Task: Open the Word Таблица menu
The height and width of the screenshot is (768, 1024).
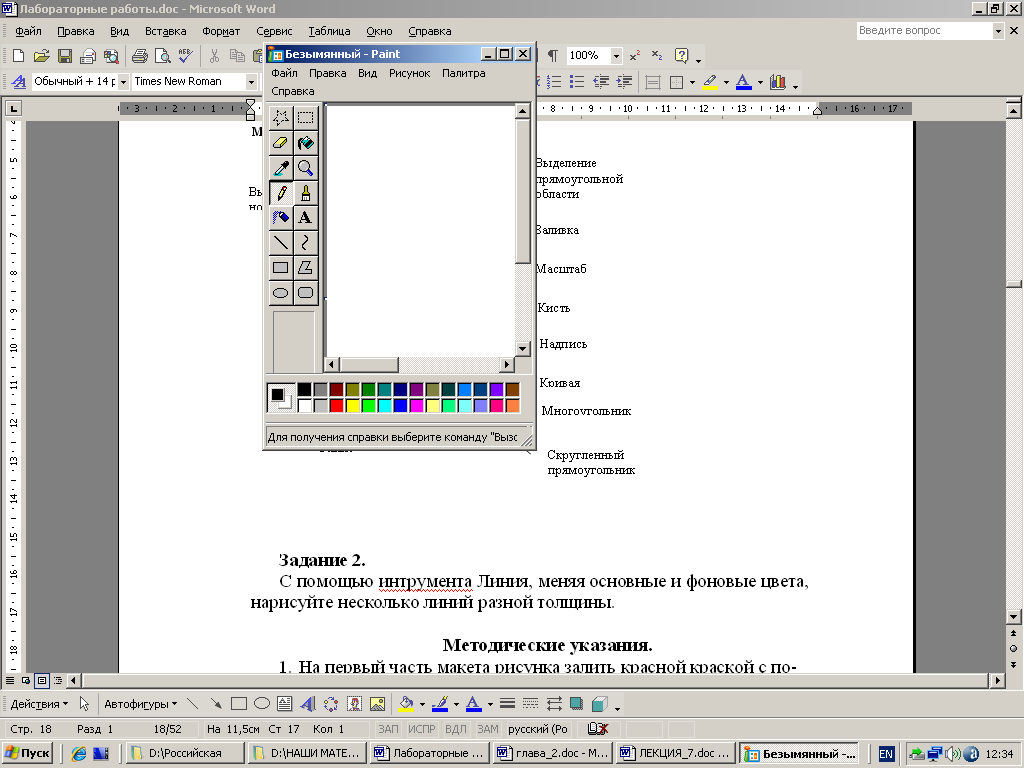Action: click(329, 31)
